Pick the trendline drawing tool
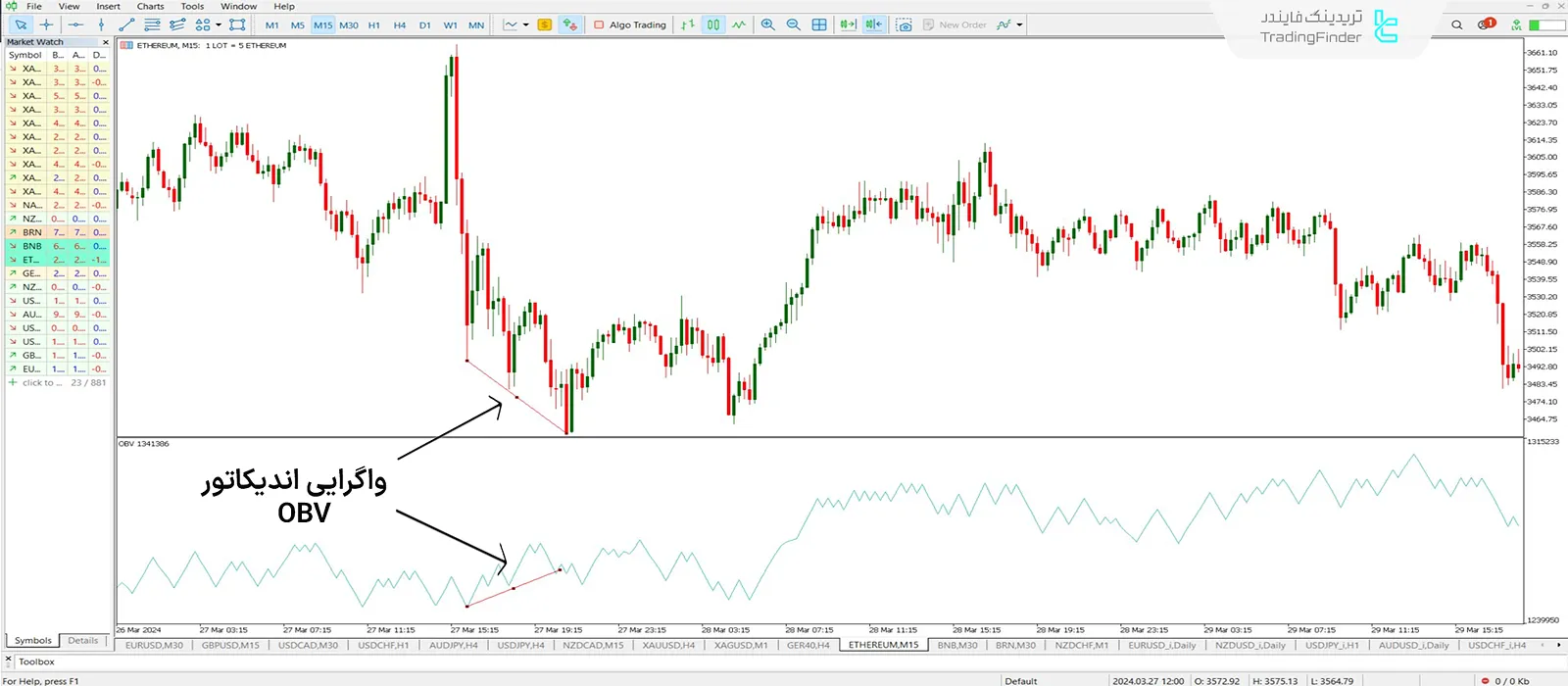 point(126,24)
